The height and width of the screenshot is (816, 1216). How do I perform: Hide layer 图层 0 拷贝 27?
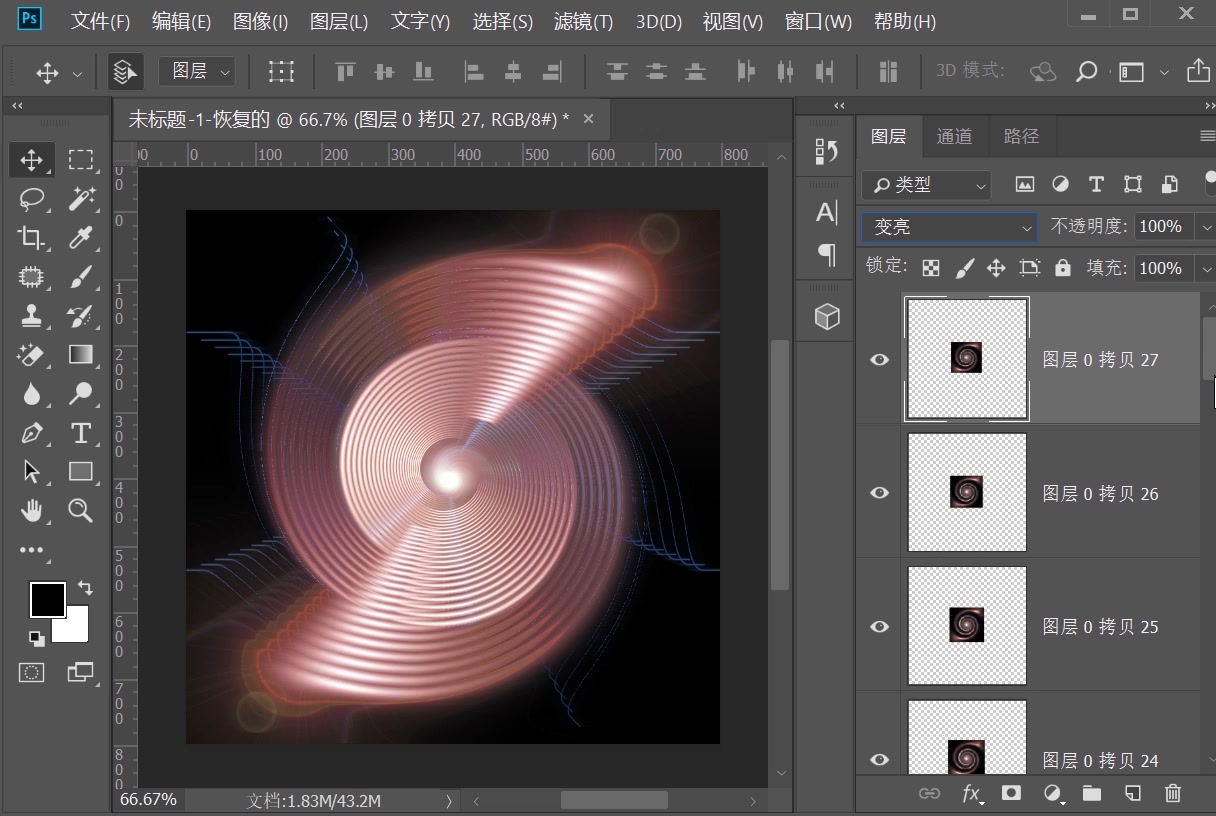(879, 360)
